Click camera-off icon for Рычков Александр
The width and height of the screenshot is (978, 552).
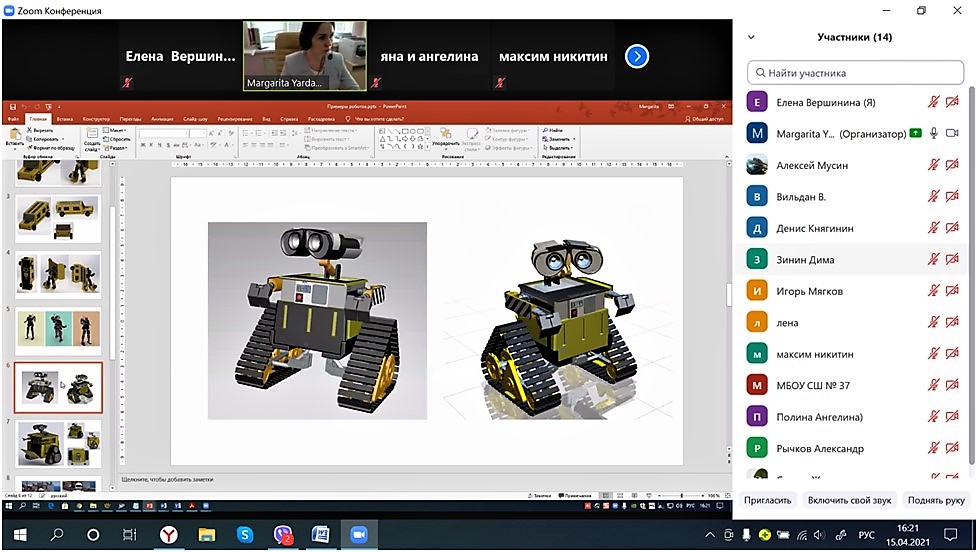[952, 448]
